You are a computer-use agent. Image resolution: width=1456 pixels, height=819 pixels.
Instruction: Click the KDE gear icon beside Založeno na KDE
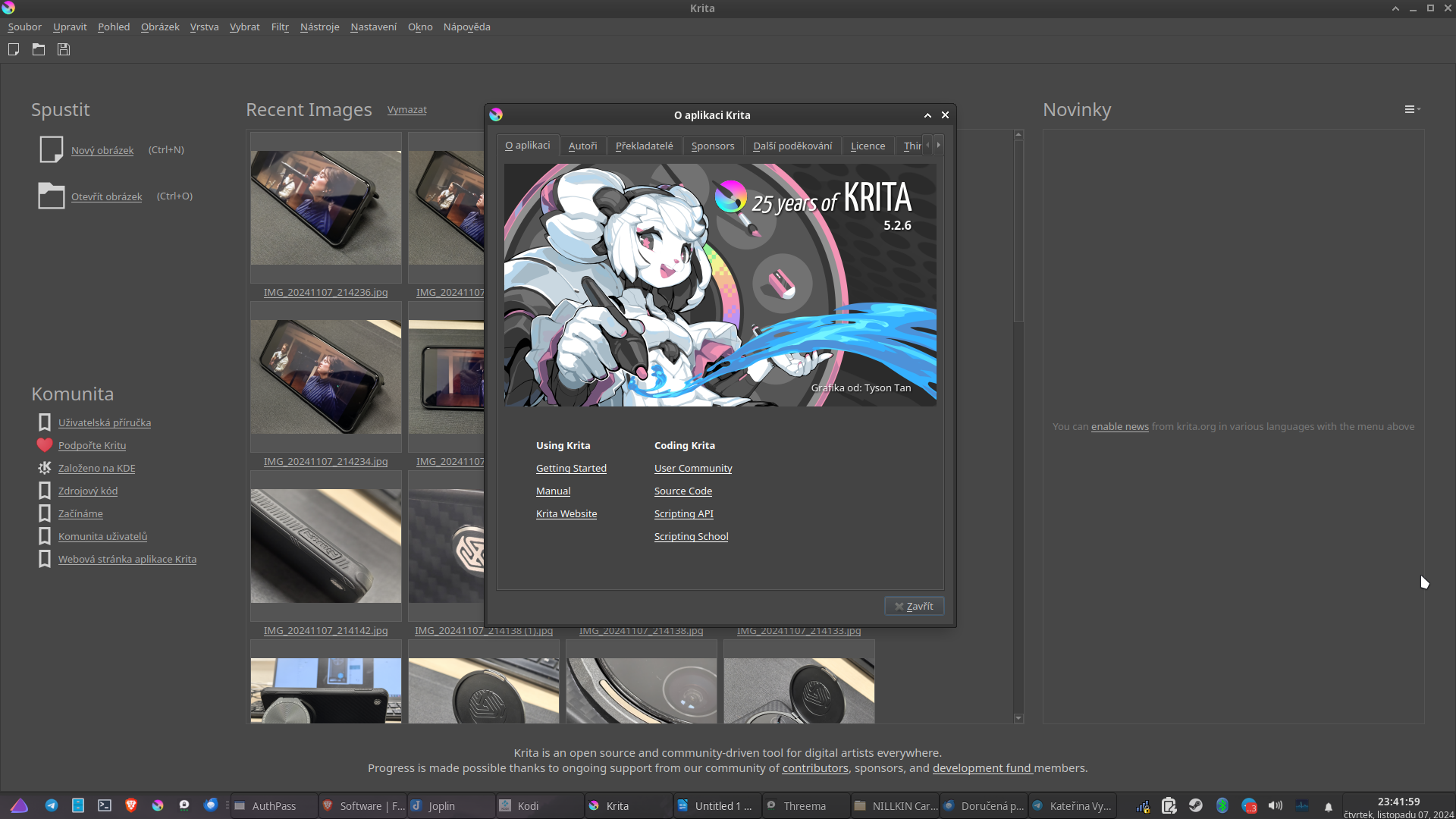[x=45, y=468]
